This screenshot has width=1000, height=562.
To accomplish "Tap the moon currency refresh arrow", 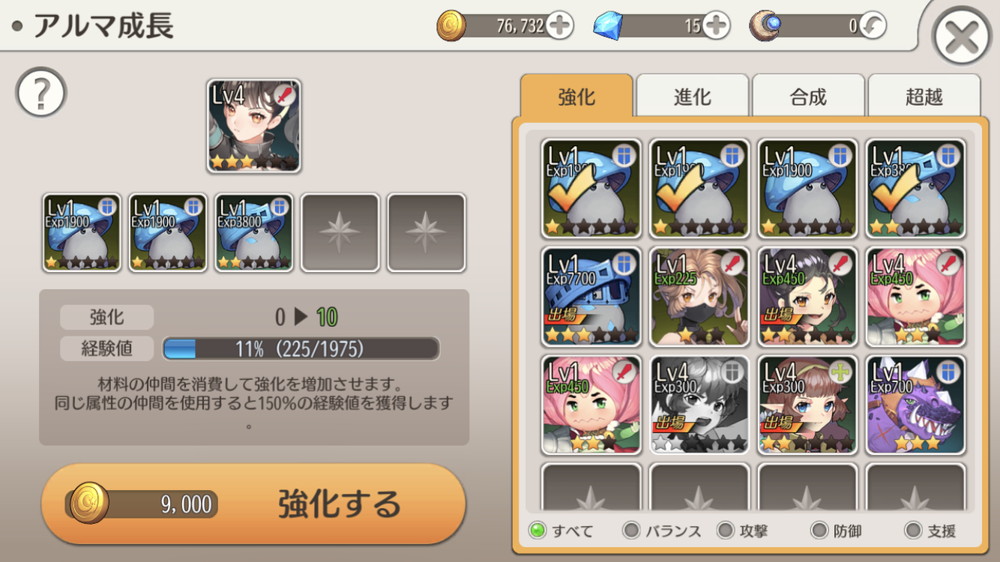I will pos(872,26).
